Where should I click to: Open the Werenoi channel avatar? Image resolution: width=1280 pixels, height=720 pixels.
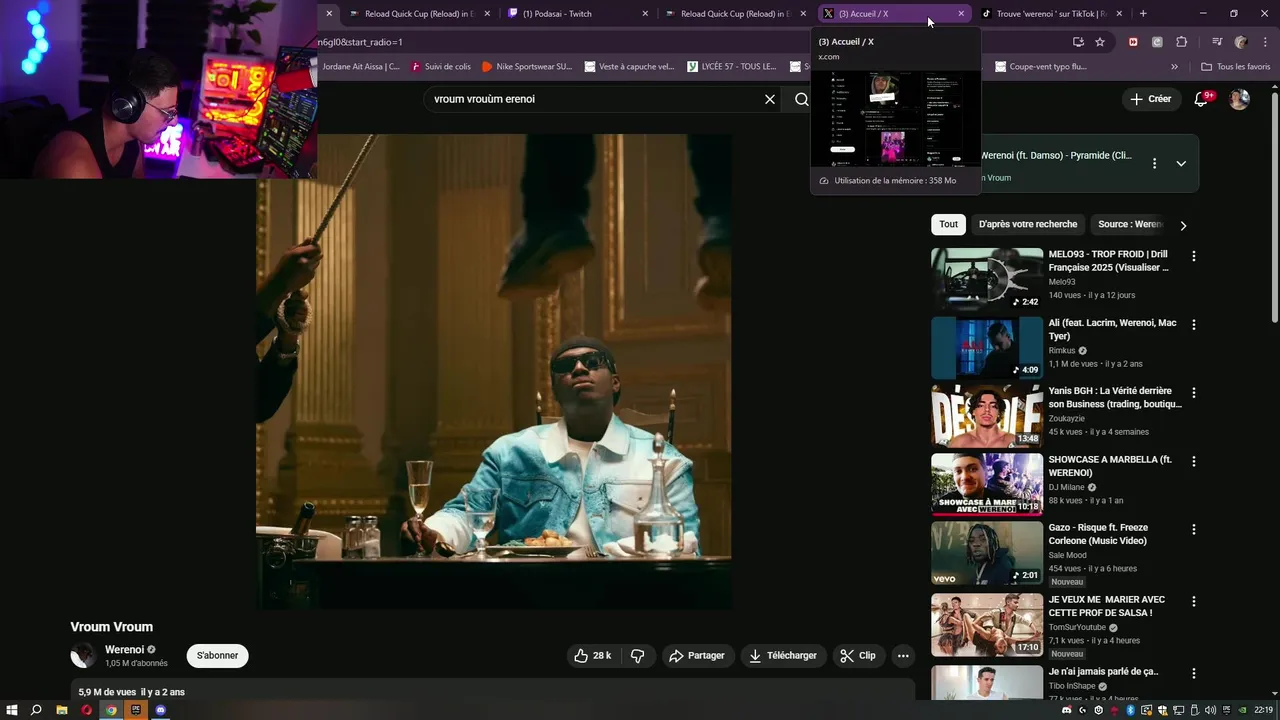(x=83, y=656)
